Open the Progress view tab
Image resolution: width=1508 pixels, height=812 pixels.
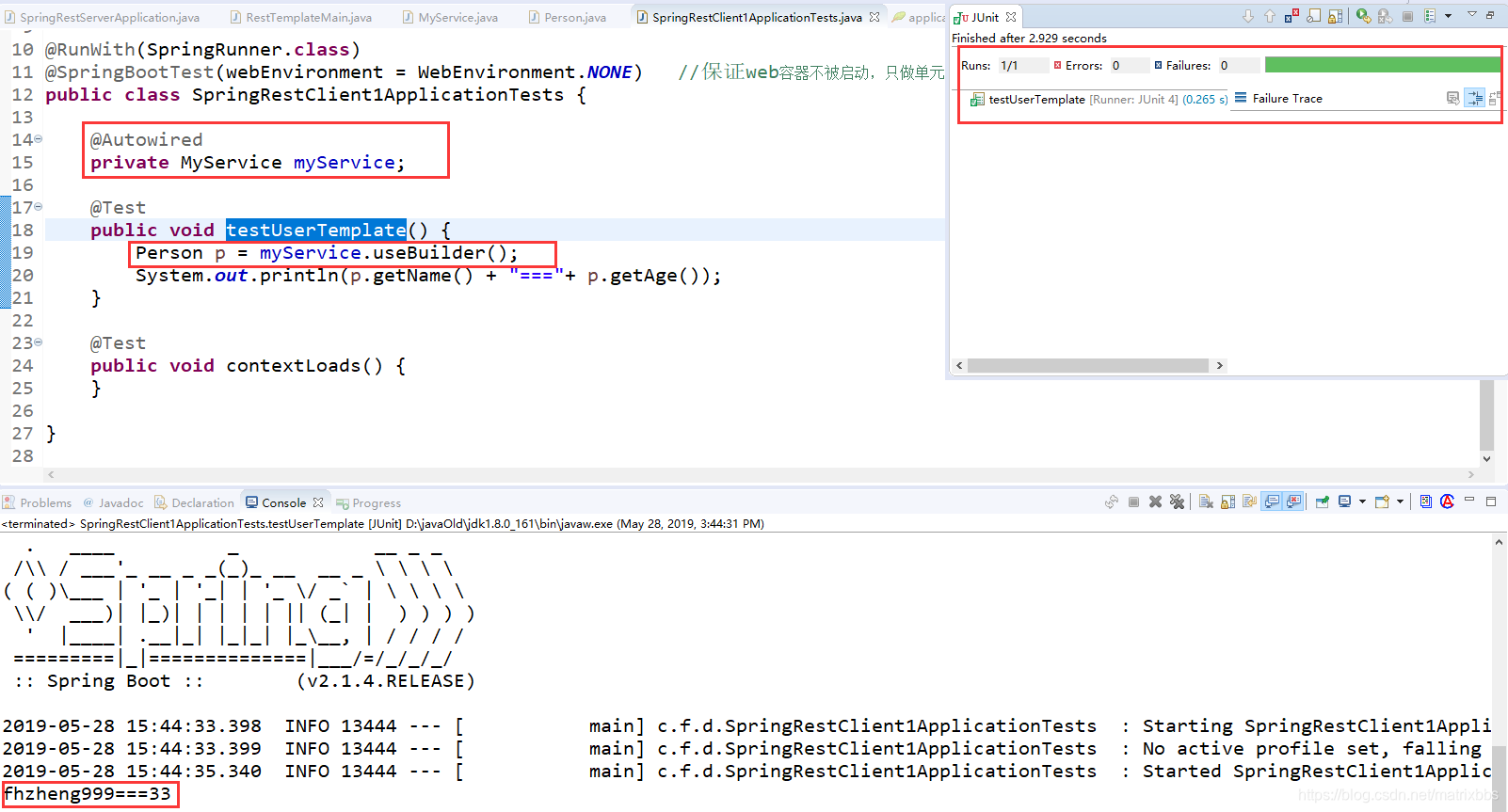pyautogui.click(x=369, y=503)
